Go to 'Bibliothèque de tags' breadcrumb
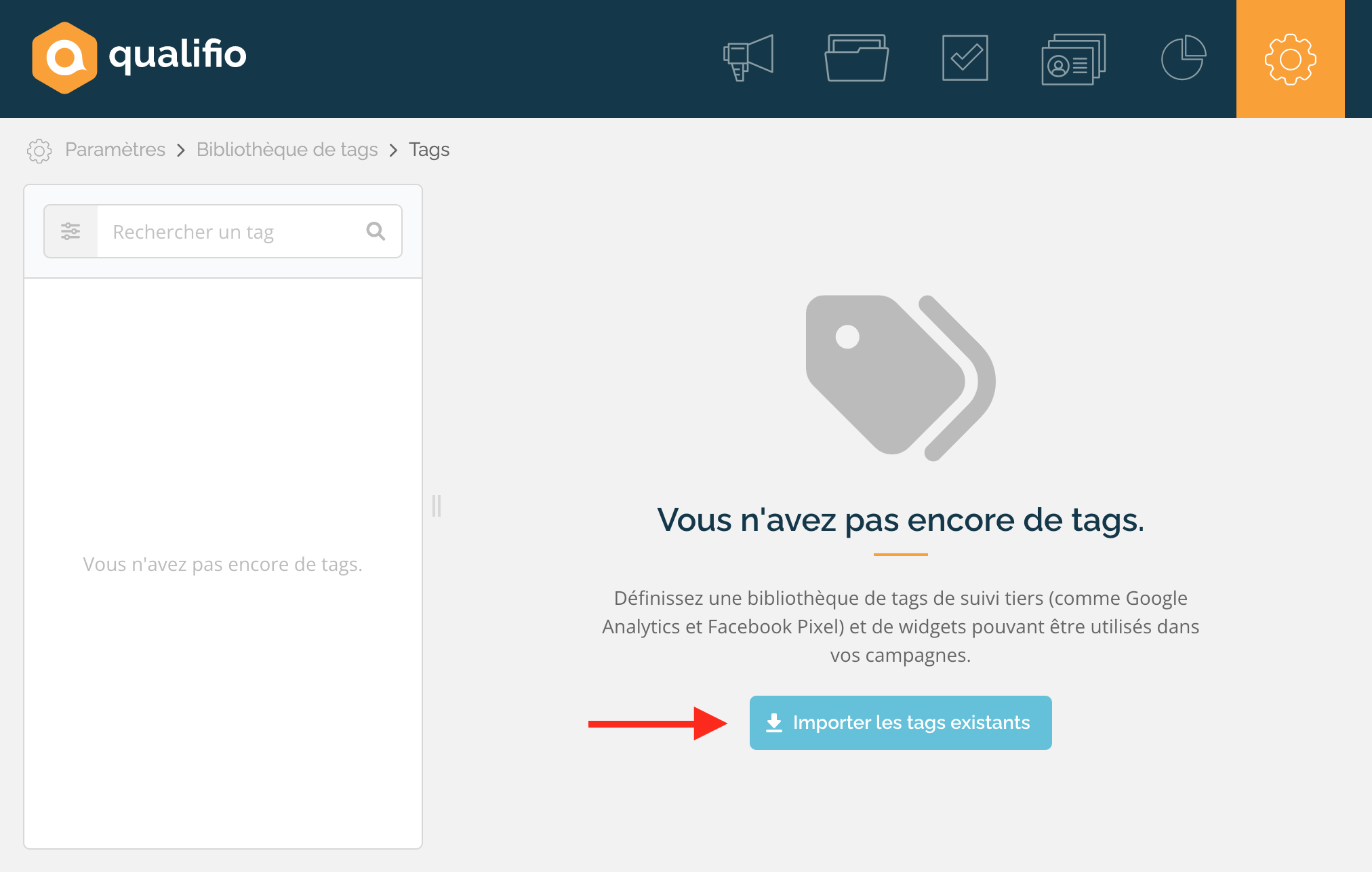Viewport: 1372px width, 872px height. (287, 149)
